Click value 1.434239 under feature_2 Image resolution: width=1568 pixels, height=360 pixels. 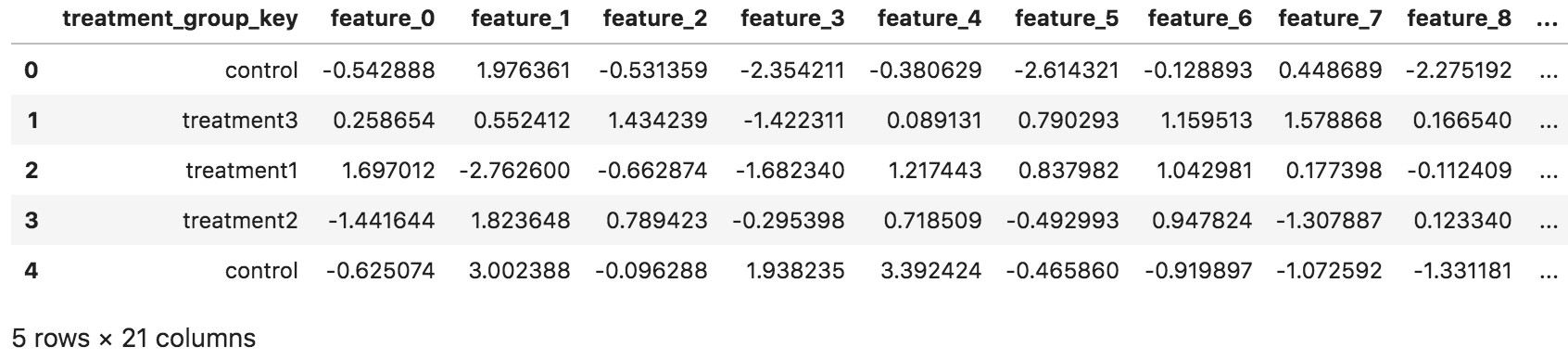pyautogui.click(x=659, y=120)
